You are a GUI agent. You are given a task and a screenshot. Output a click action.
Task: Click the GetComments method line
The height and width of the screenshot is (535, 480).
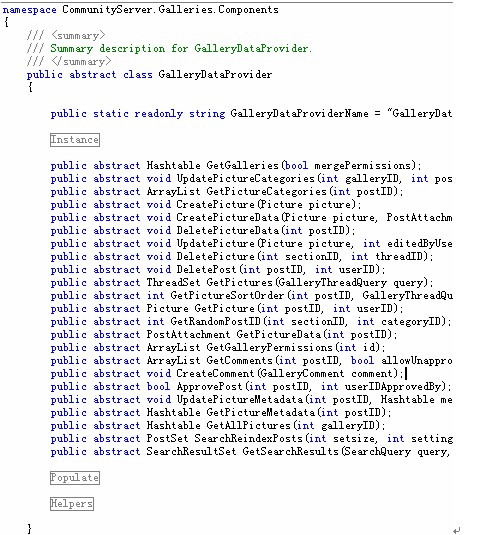[x=251, y=360]
